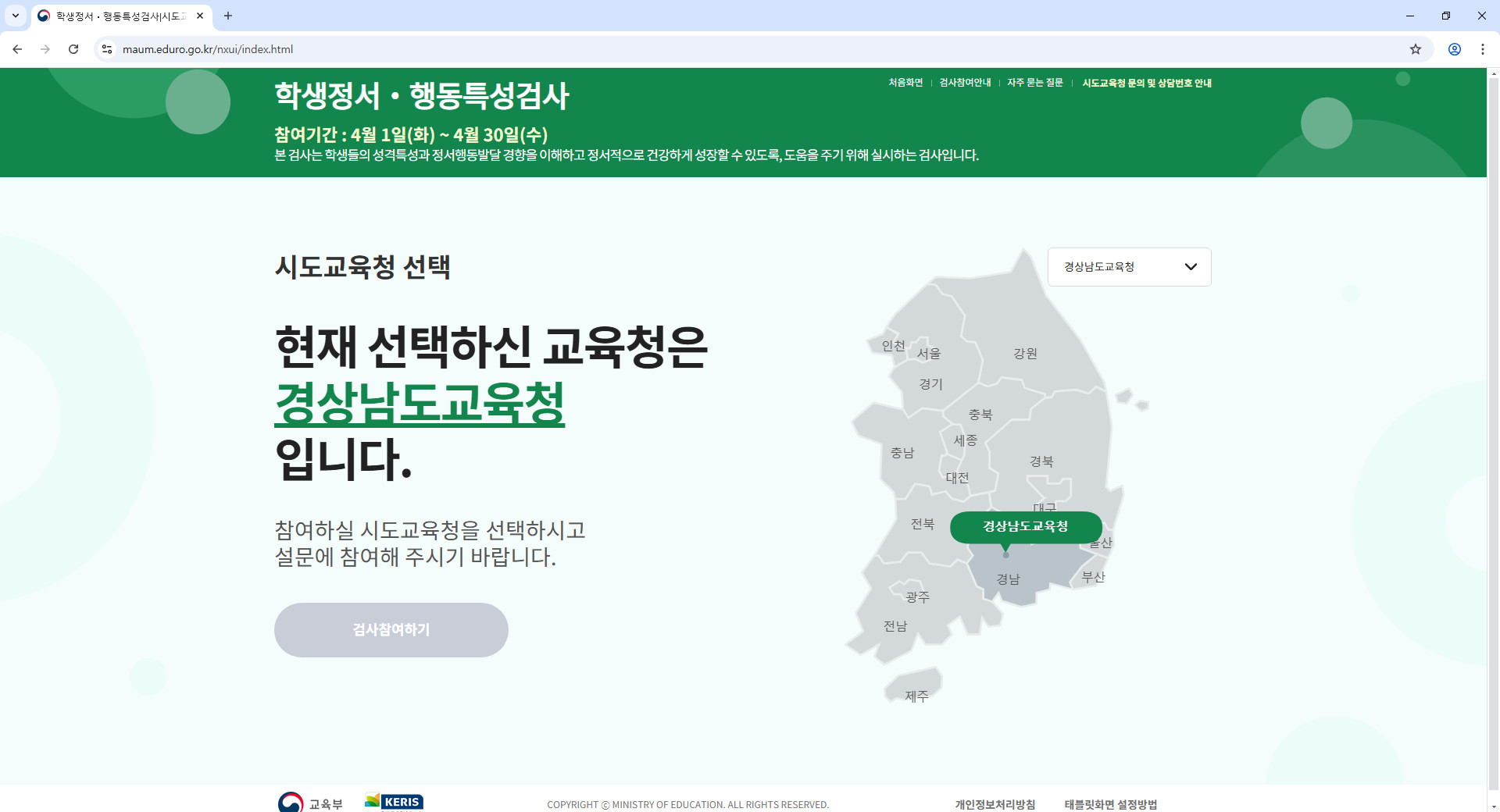Reload the page with the refresh icon
This screenshot has width=1500, height=812.
point(73,49)
